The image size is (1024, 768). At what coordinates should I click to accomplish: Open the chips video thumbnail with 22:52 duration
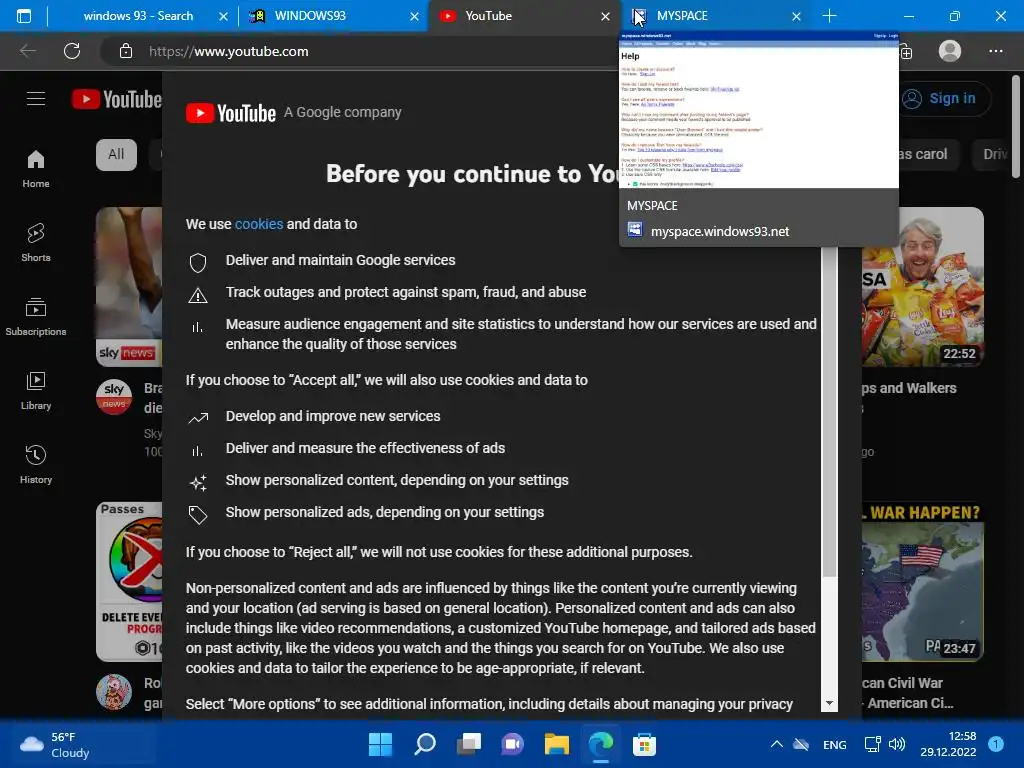tap(922, 287)
